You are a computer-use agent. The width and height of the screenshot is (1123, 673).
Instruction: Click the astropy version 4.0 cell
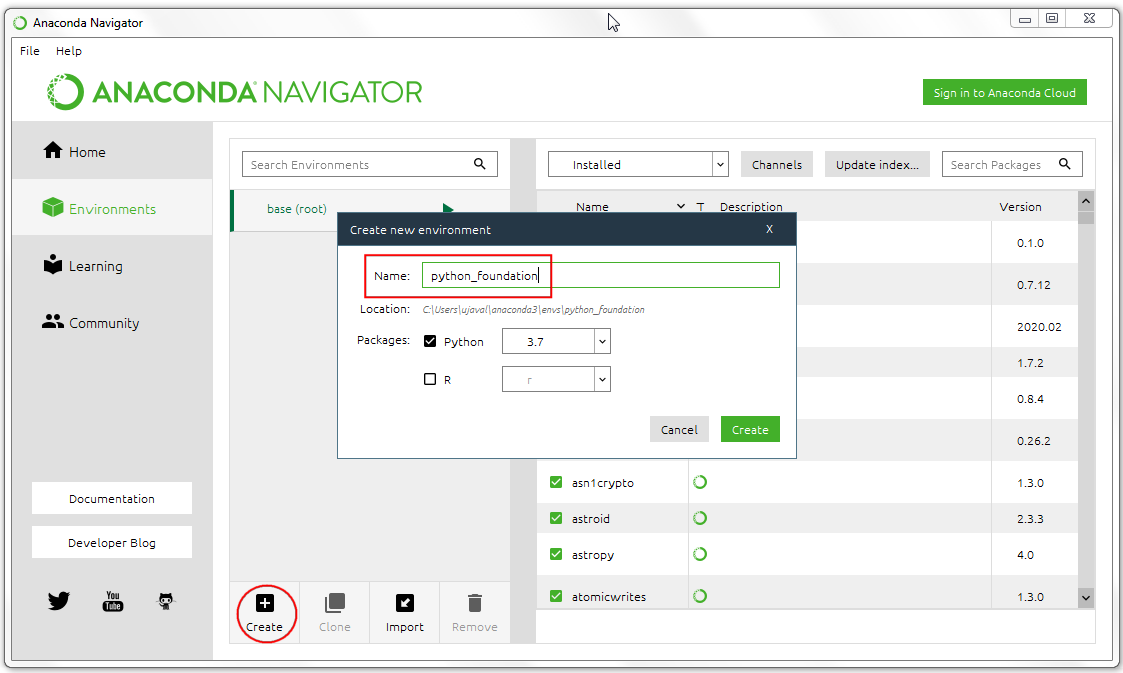[x=1025, y=555]
